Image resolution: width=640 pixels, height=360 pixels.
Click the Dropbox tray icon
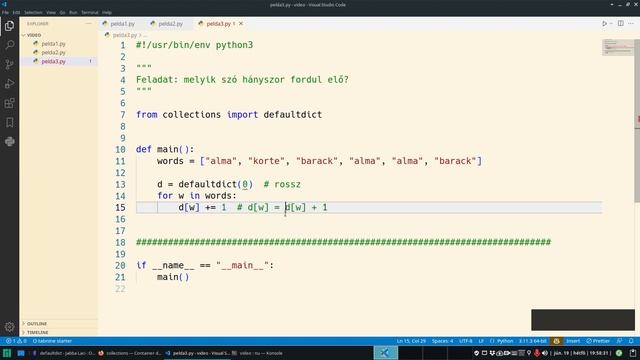coord(492,353)
